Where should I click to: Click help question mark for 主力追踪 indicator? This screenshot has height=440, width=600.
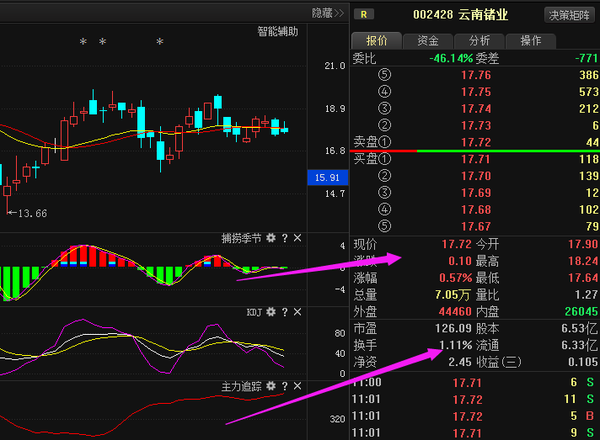[x=284, y=385]
